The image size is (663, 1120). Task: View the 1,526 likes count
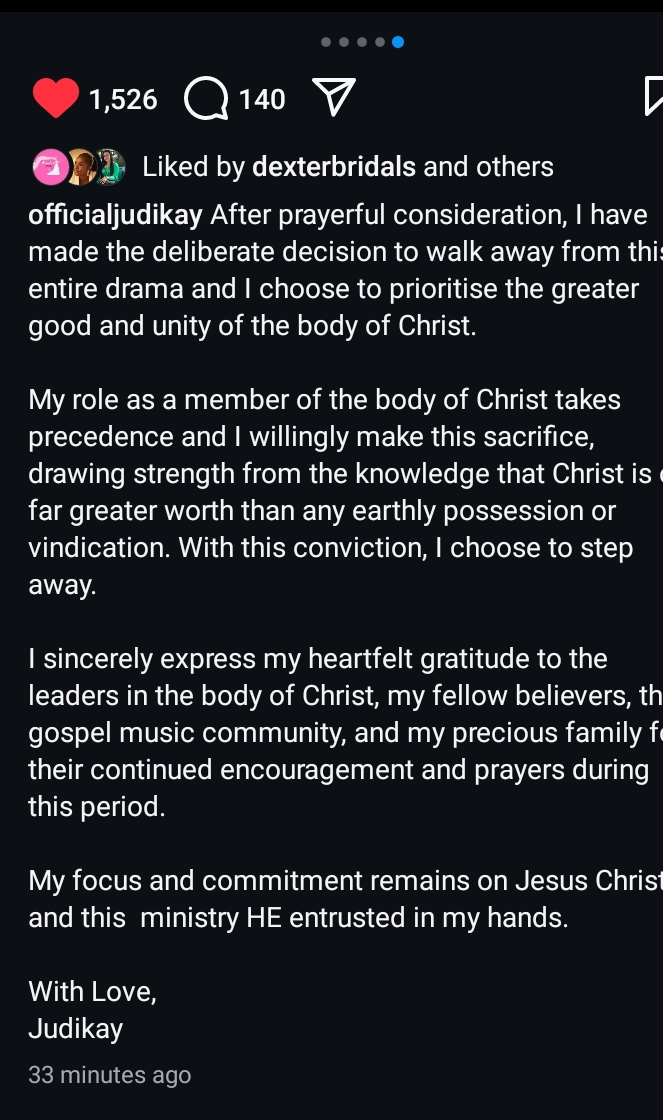pyautogui.click(x=123, y=99)
